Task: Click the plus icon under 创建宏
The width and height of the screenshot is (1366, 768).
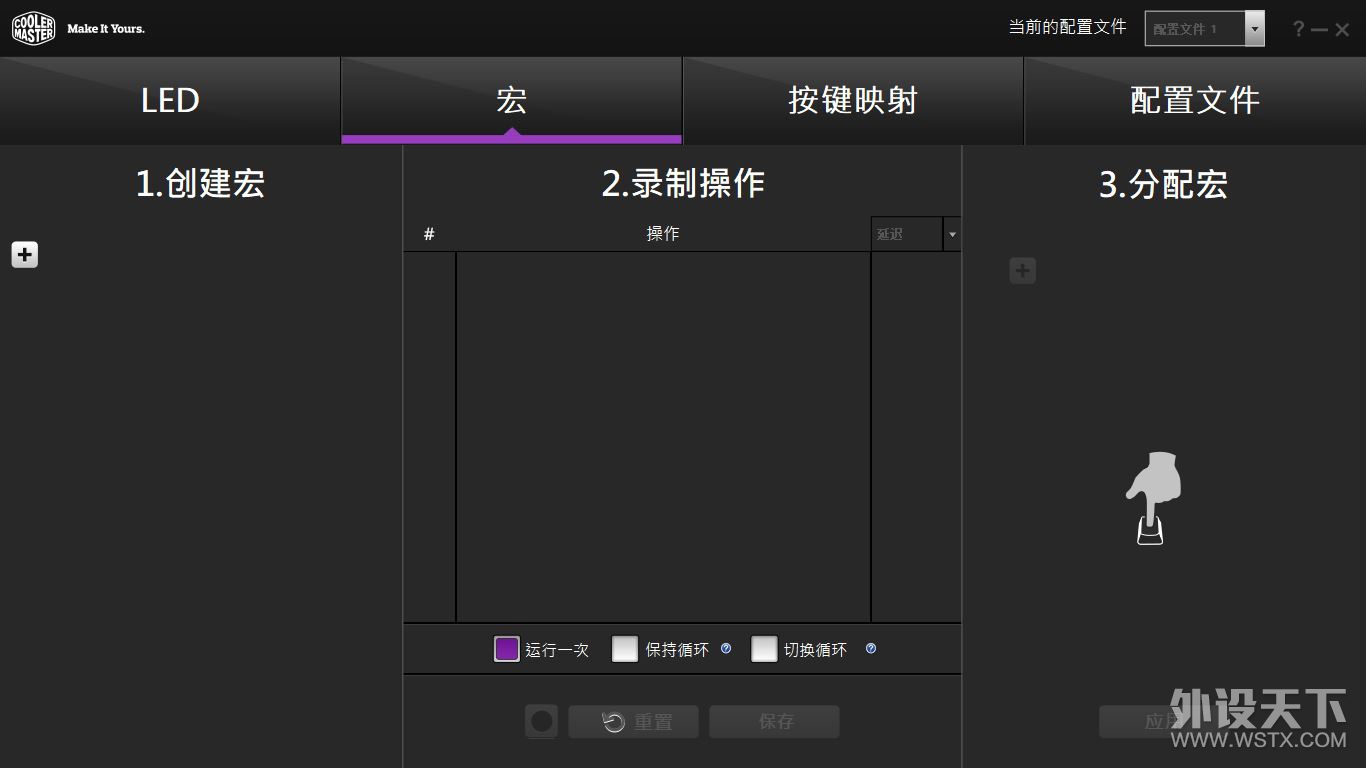Action: (x=25, y=255)
